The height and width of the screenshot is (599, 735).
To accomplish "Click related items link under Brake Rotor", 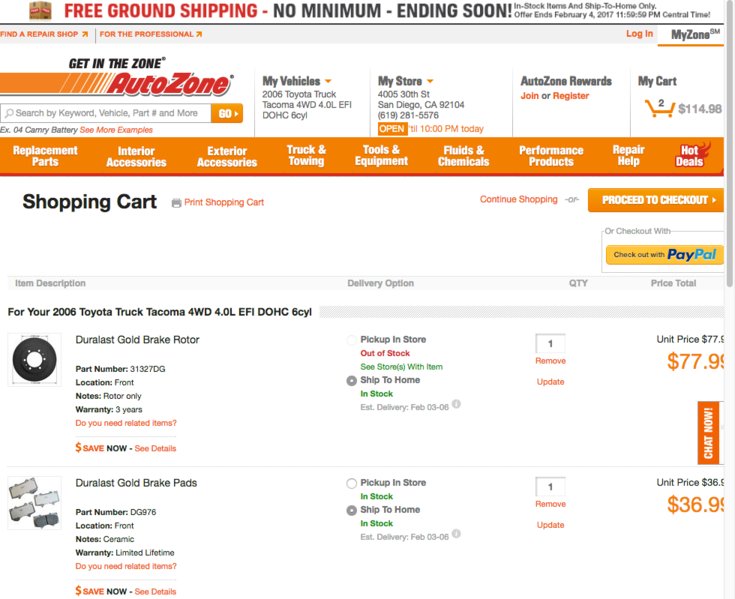I will click(126, 423).
